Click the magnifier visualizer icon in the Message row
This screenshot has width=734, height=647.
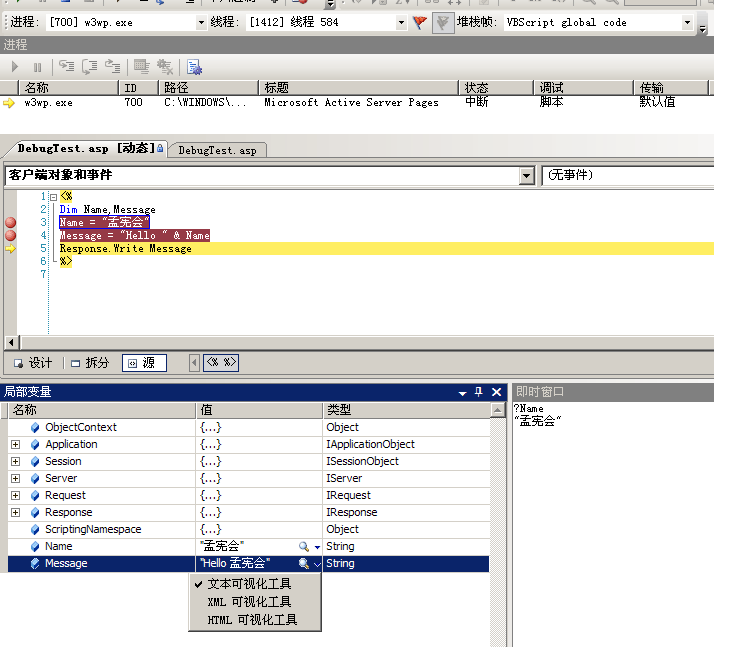click(304, 564)
